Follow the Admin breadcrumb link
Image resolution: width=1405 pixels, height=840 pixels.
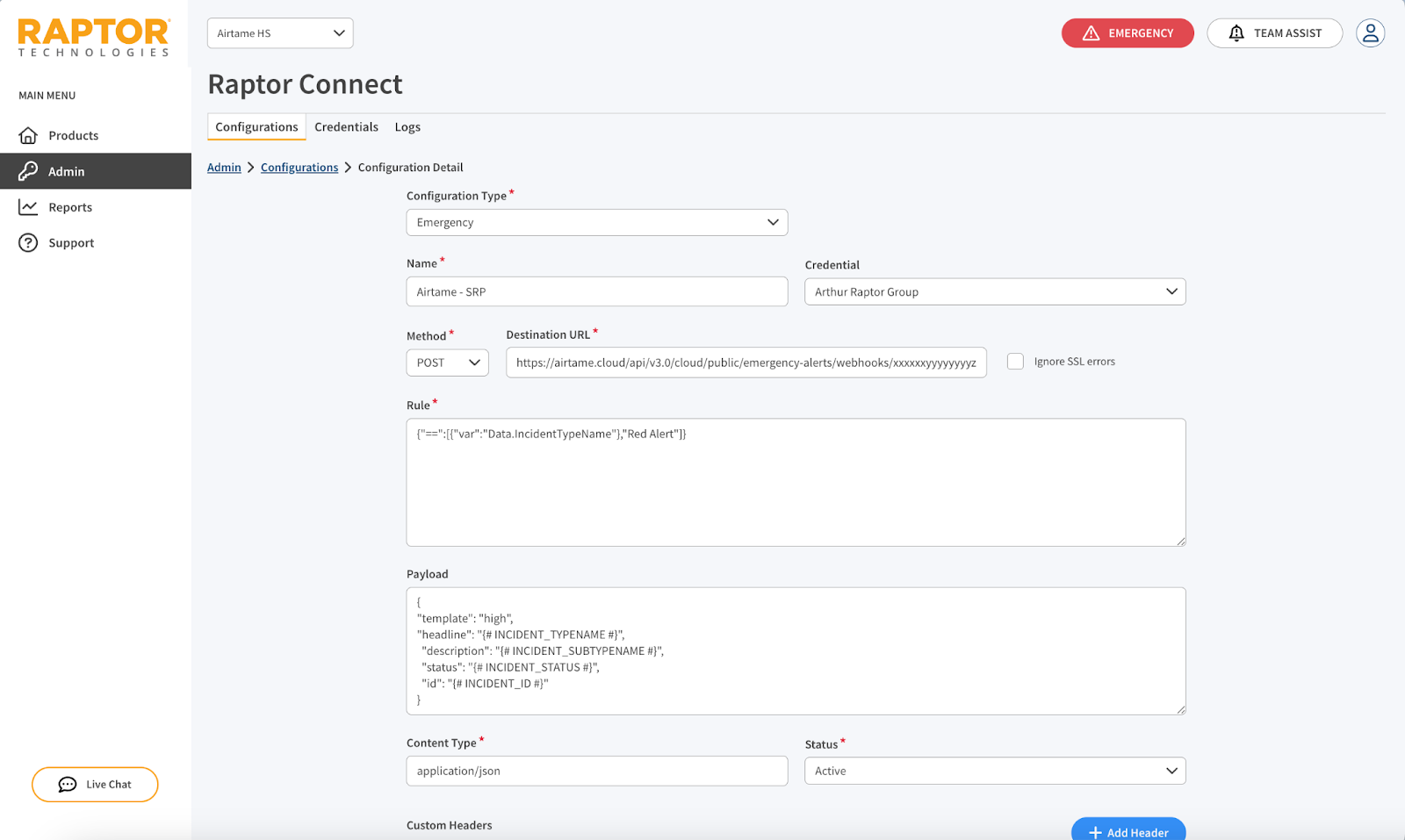(x=224, y=167)
